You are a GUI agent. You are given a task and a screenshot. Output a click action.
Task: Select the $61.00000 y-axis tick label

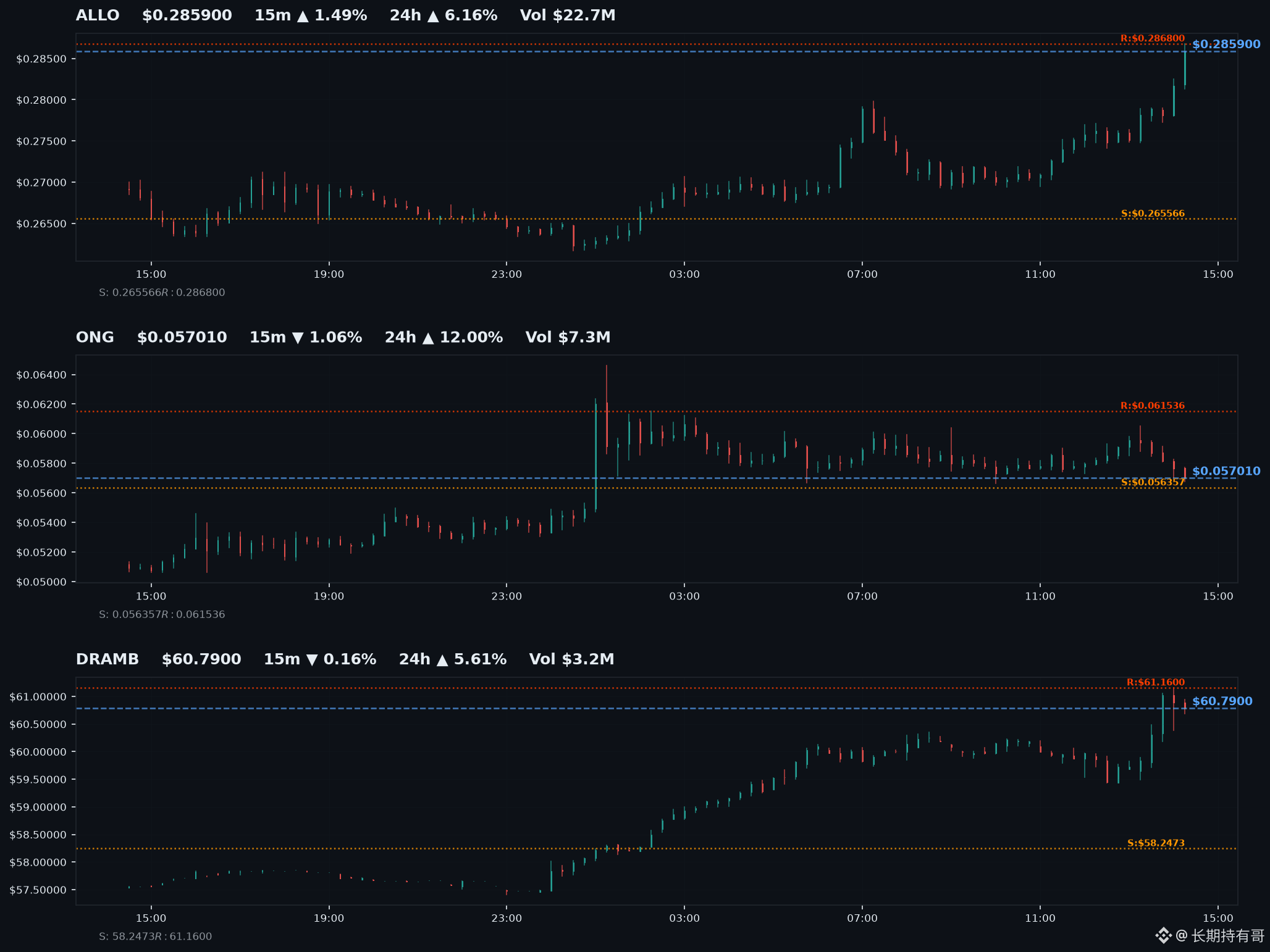(x=38, y=697)
